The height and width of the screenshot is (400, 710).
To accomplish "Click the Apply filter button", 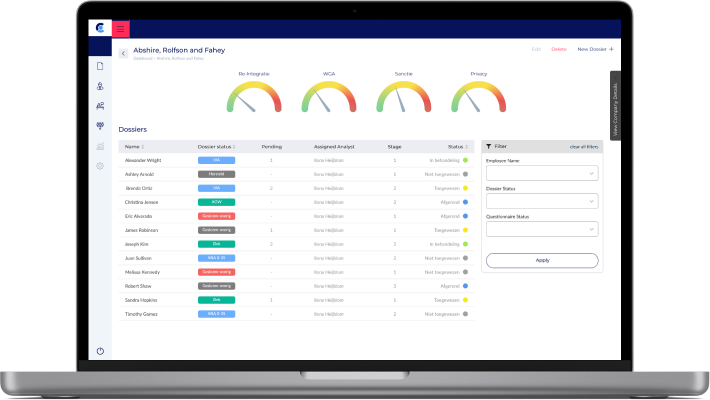I will [x=542, y=260].
